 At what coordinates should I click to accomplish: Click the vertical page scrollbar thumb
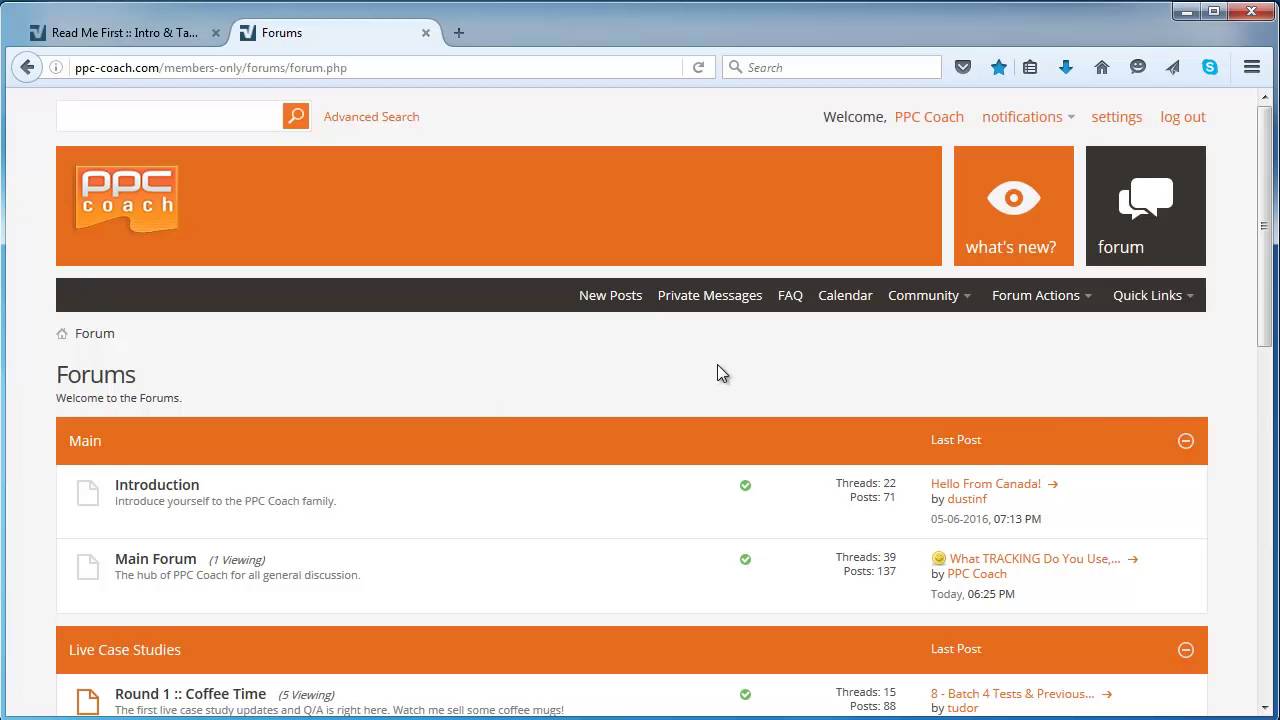pyautogui.click(x=1264, y=226)
